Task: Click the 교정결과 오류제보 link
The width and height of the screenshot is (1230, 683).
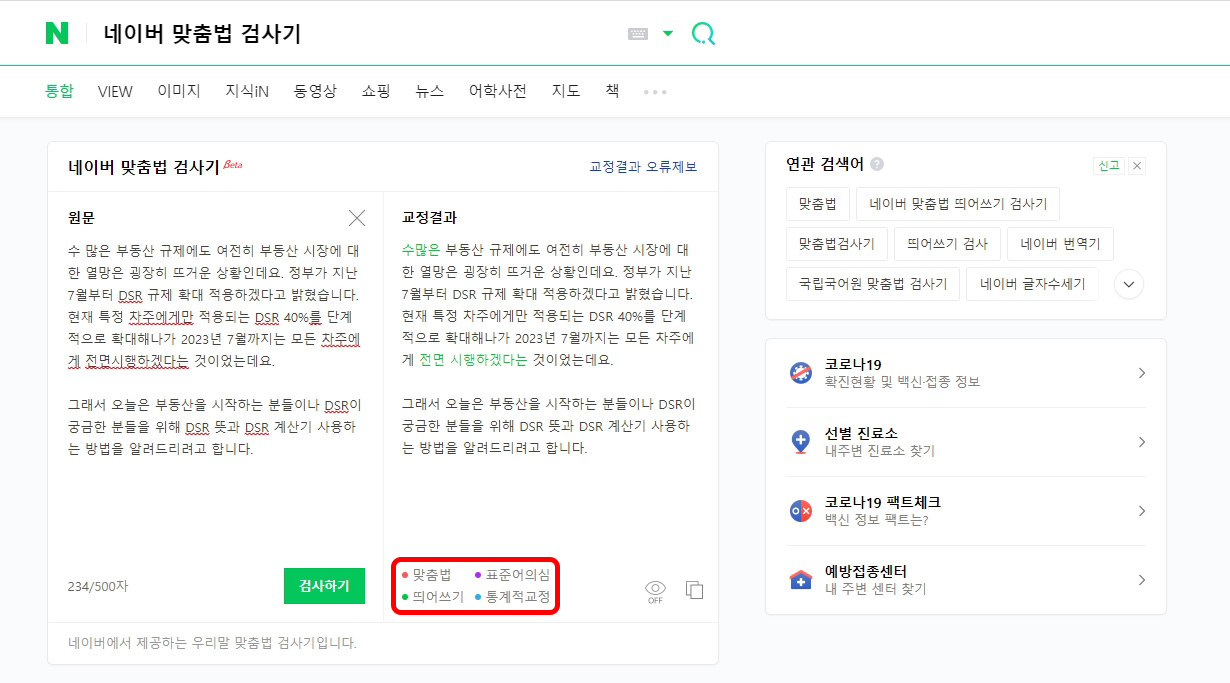Action: [x=643, y=167]
